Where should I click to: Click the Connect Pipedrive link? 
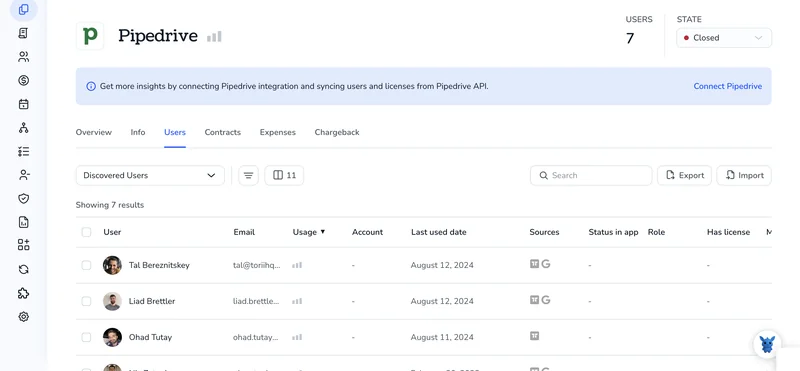(728, 86)
